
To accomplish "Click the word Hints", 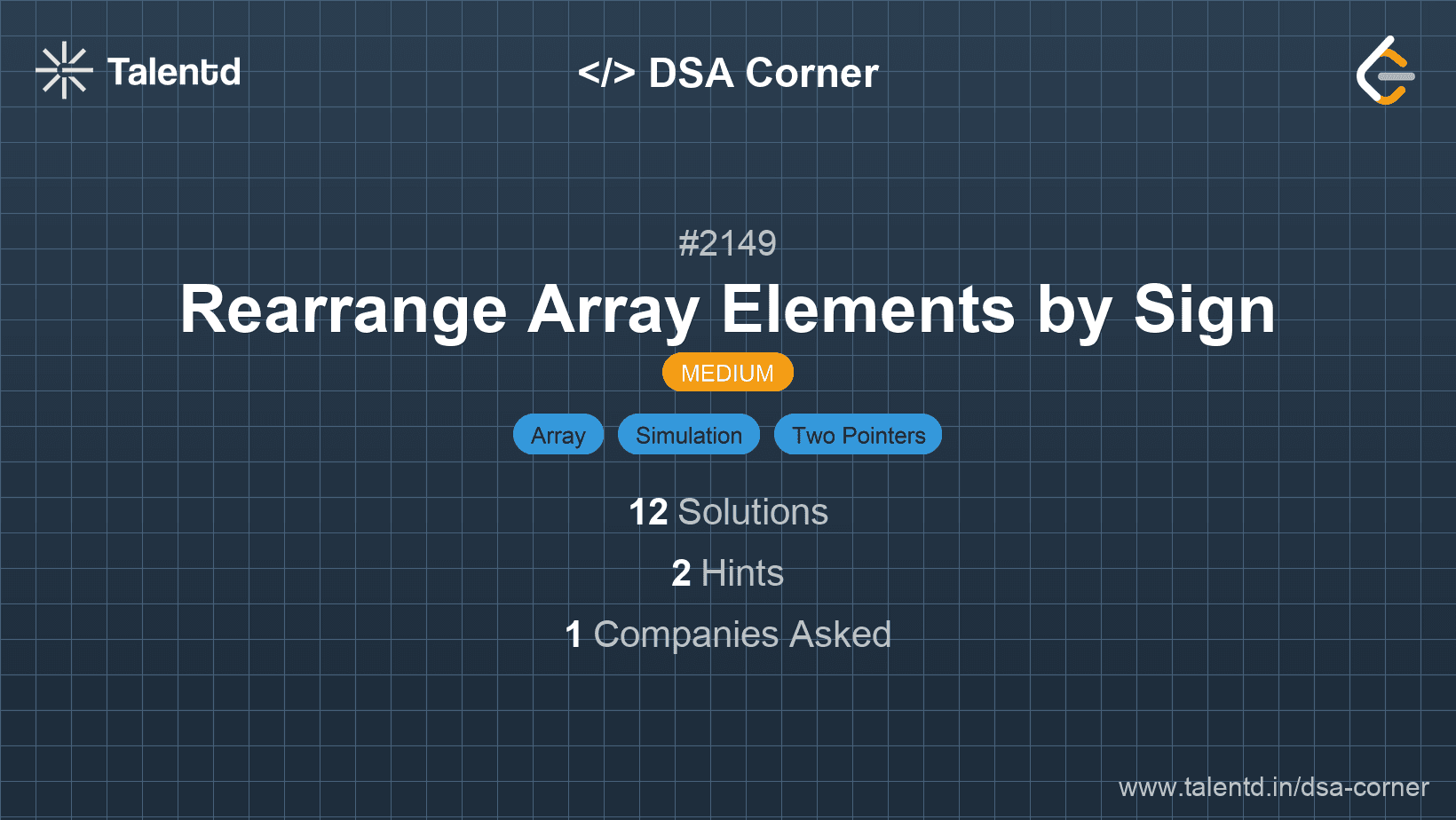I will 742,573.
